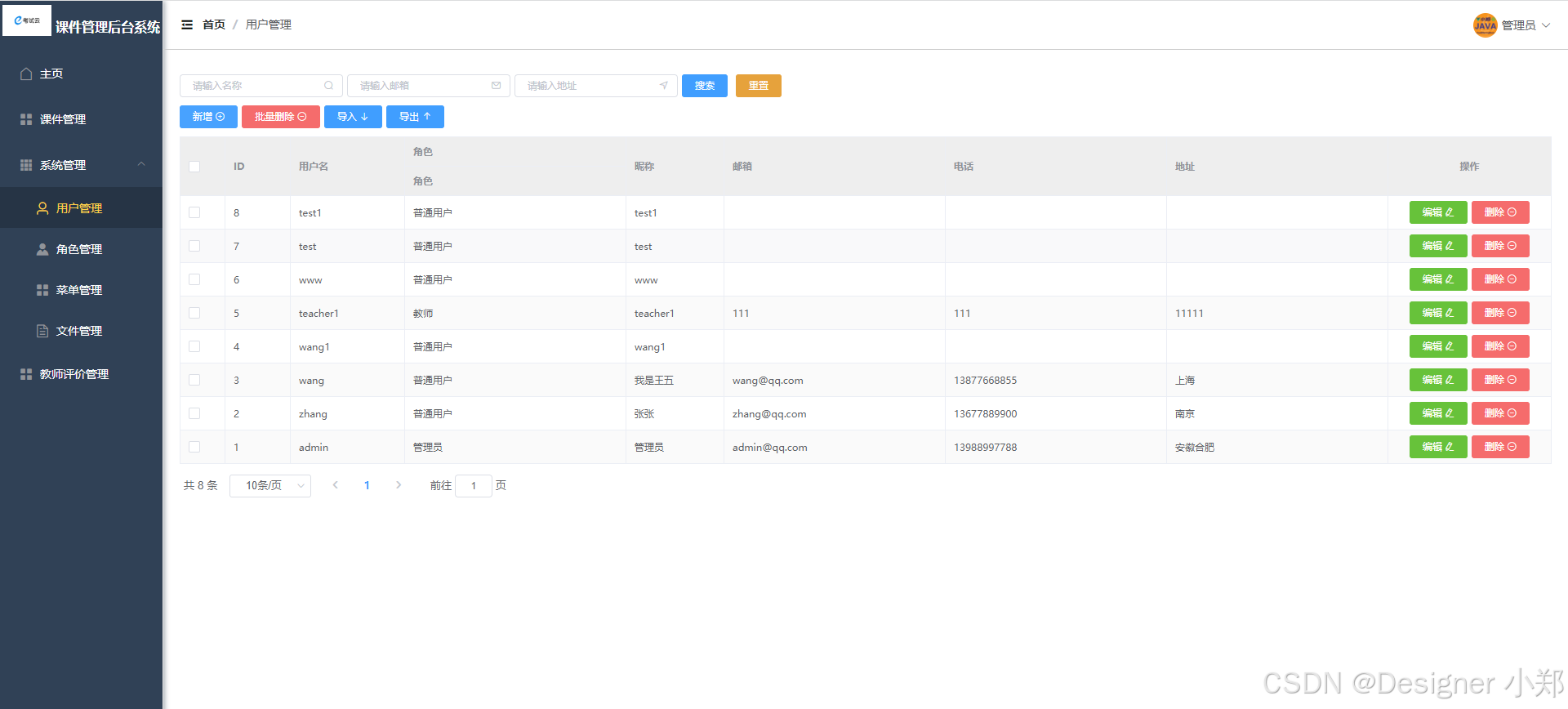Image resolution: width=1568 pixels, height=709 pixels.
Task: Click the 导出 export button
Action: (415, 117)
